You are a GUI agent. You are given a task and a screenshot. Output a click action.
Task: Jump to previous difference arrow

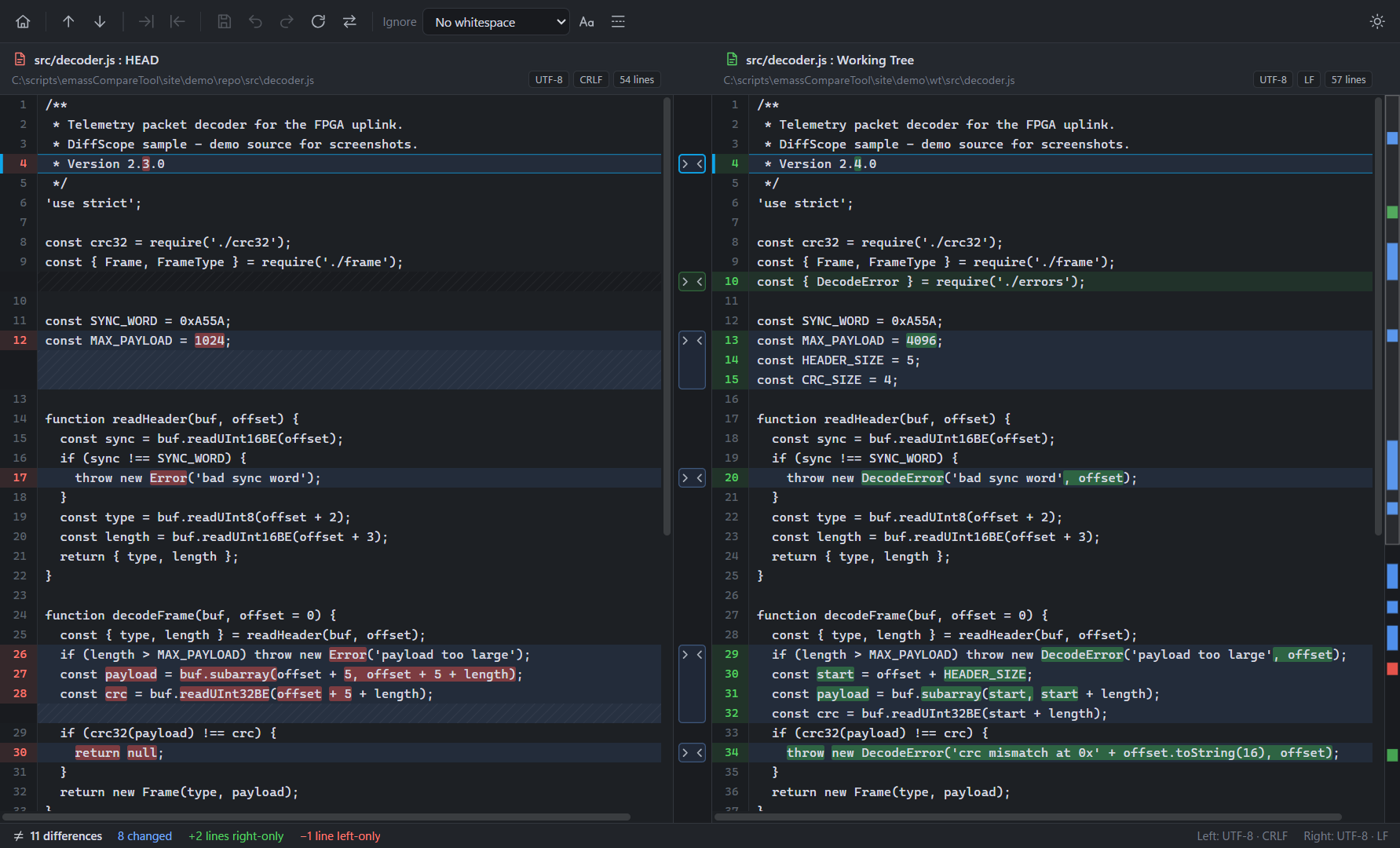click(68, 22)
